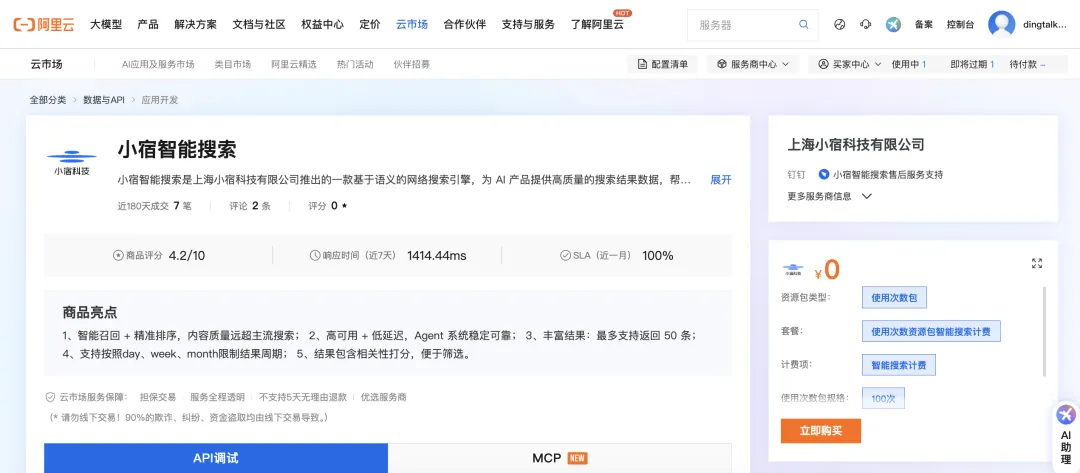Click the search magnifier icon
The width and height of the screenshot is (1080, 473).
803,25
